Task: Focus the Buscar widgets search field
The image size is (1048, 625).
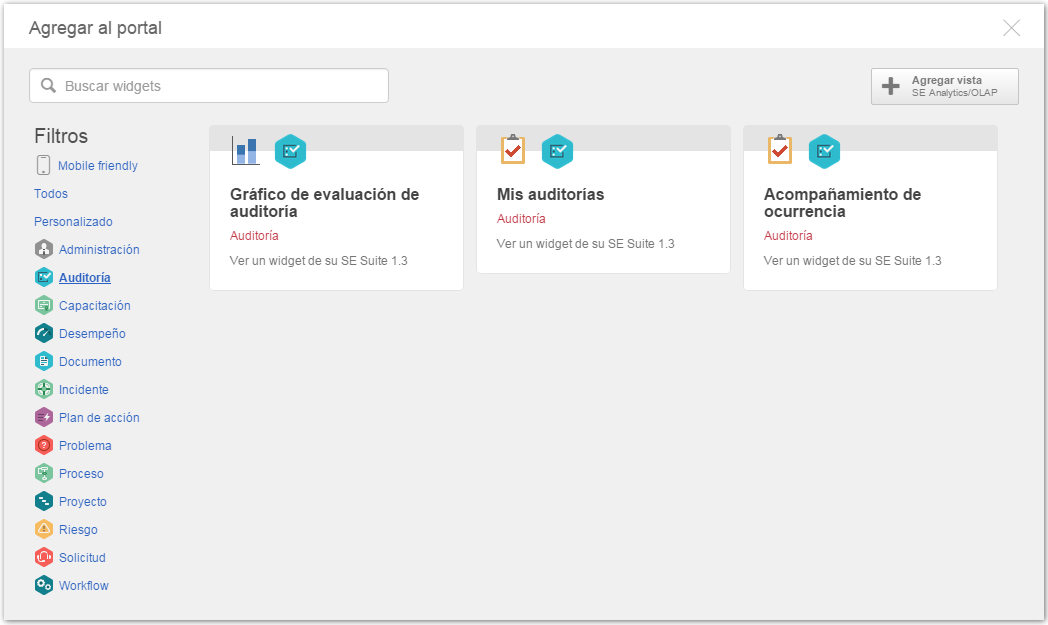Action: click(x=209, y=86)
